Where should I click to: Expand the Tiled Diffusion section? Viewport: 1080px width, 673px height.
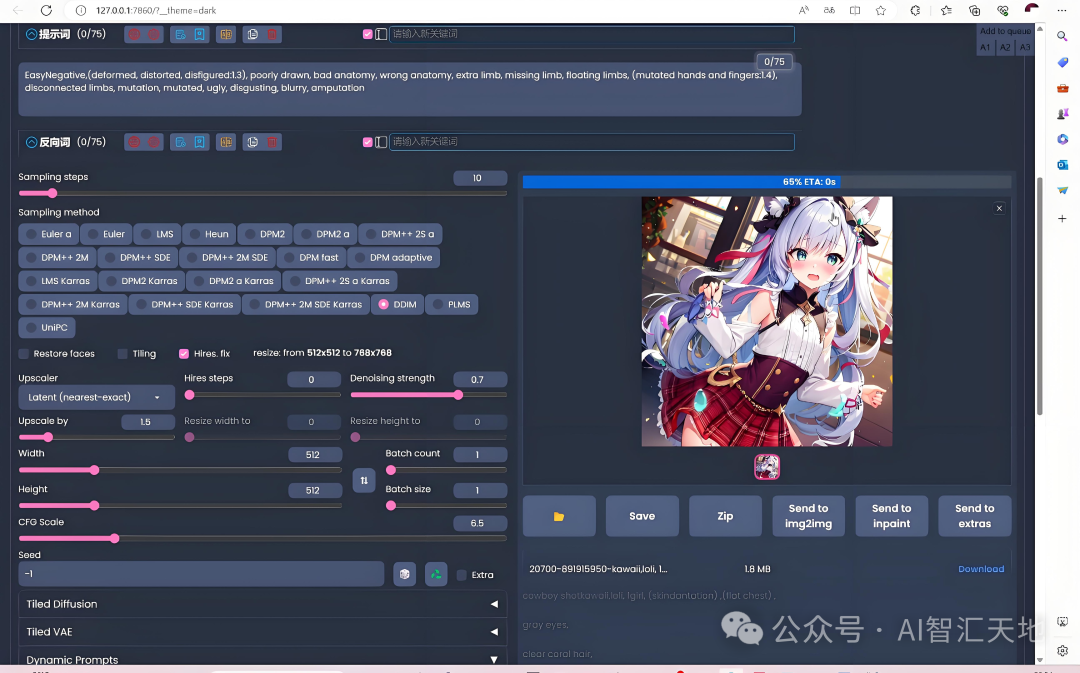pos(262,604)
